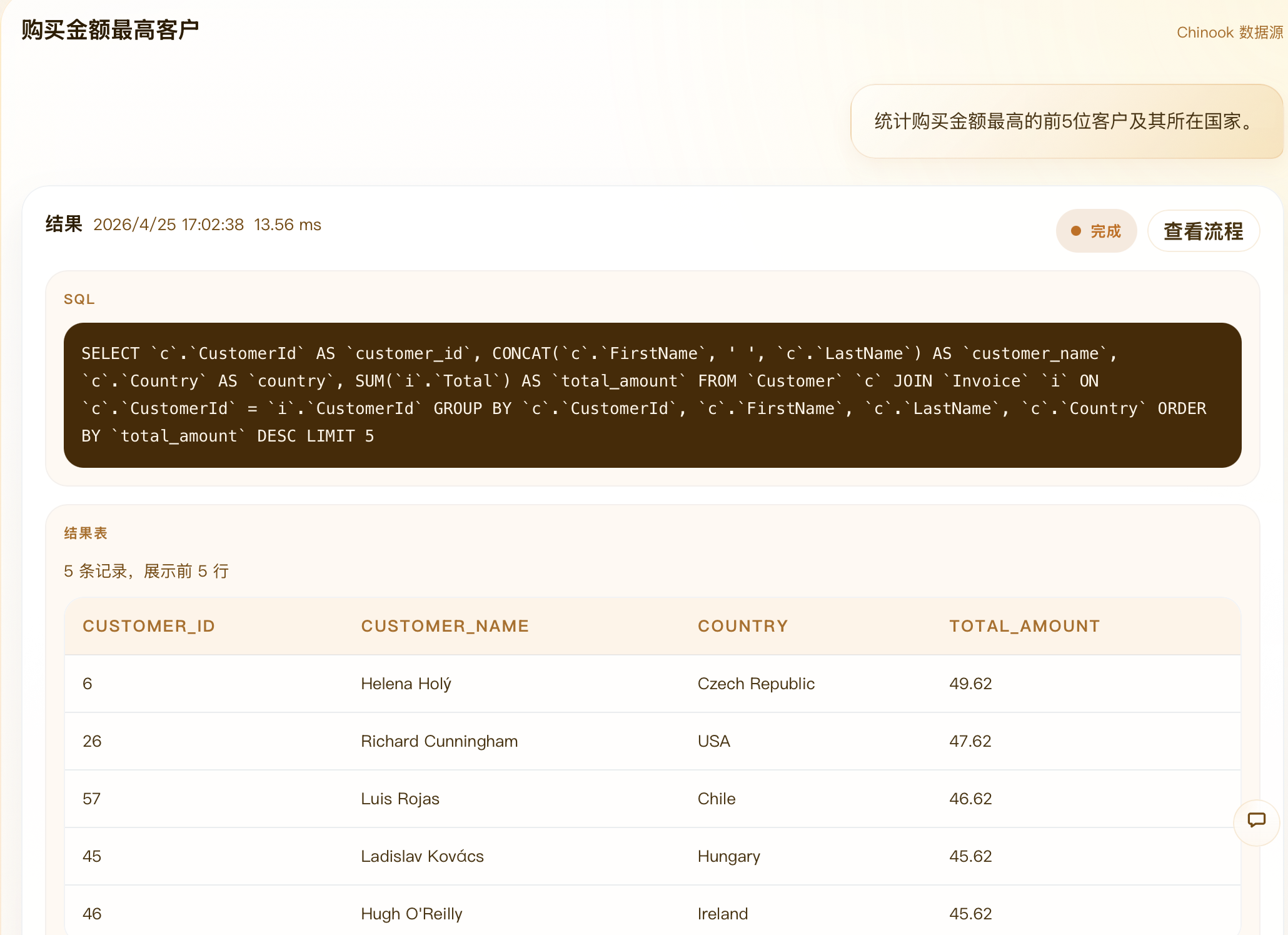Click the SQL section label
The height and width of the screenshot is (935, 1288).
pyautogui.click(x=79, y=300)
